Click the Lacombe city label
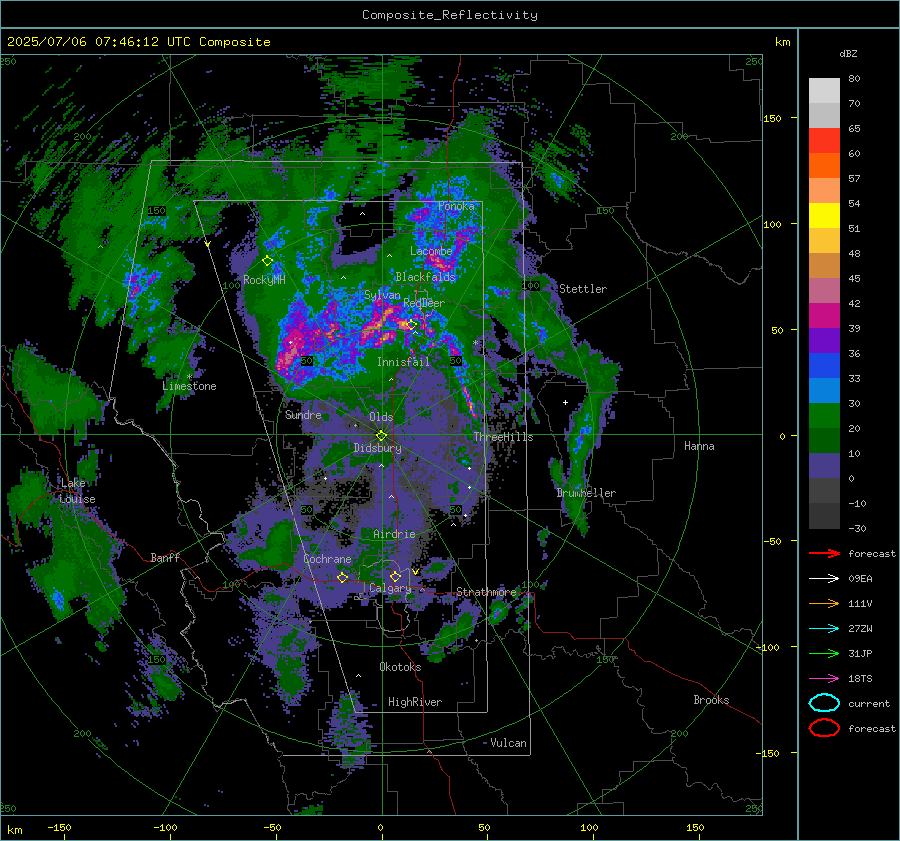 pyautogui.click(x=431, y=251)
